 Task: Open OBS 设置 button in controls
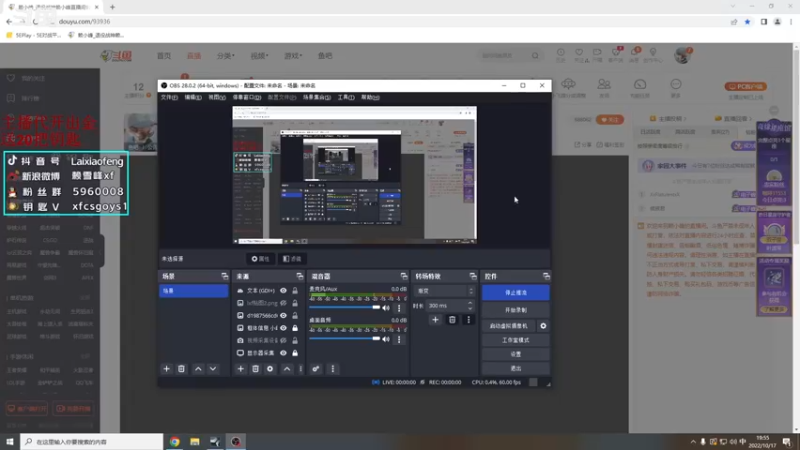pyautogui.click(x=516, y=354)
